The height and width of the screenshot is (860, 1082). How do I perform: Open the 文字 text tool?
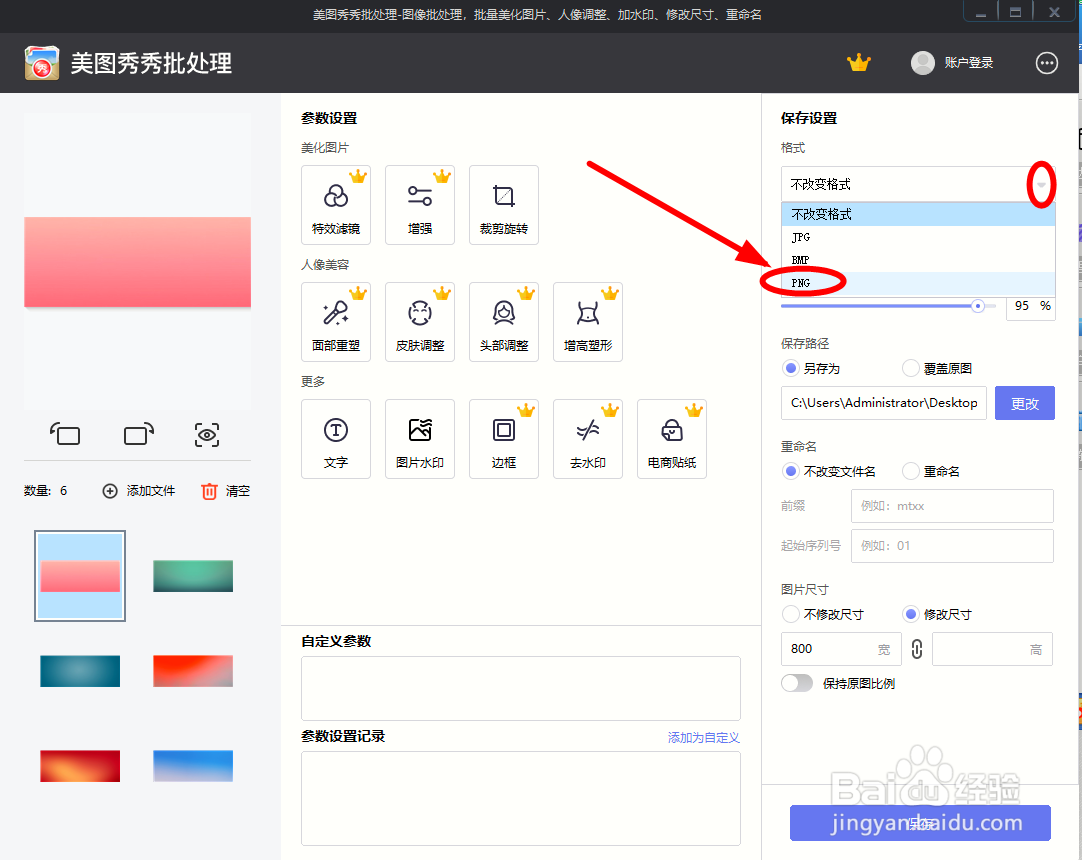pos(336,439)
